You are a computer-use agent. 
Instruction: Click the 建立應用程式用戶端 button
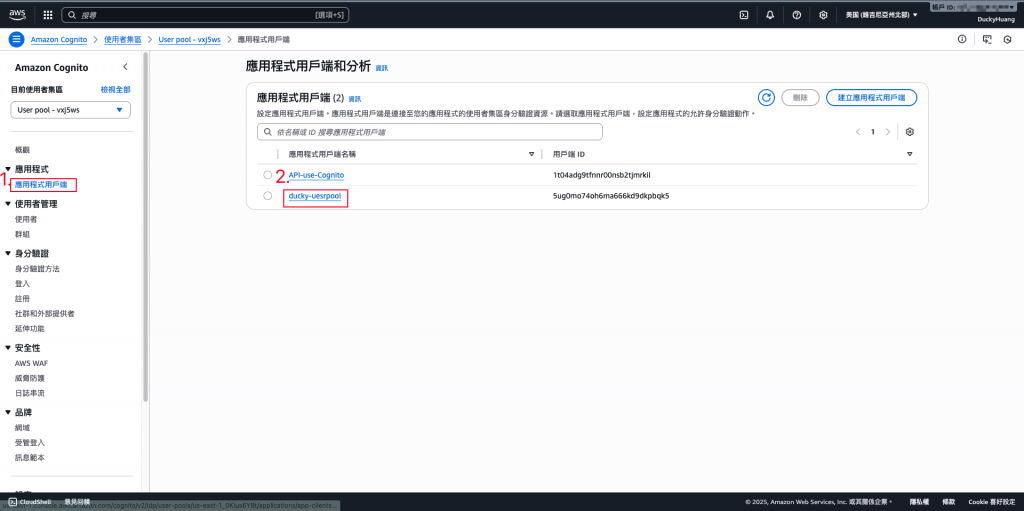click(871, 97)
